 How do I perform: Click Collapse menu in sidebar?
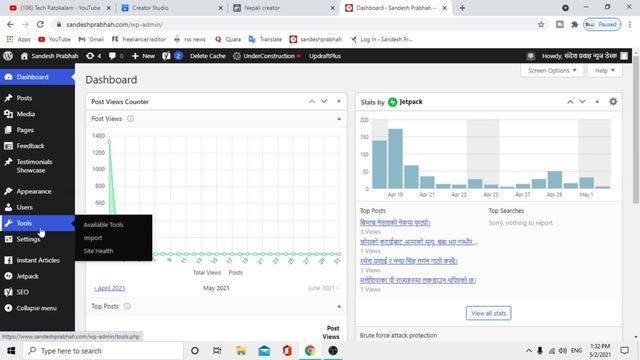pos(37,308)
